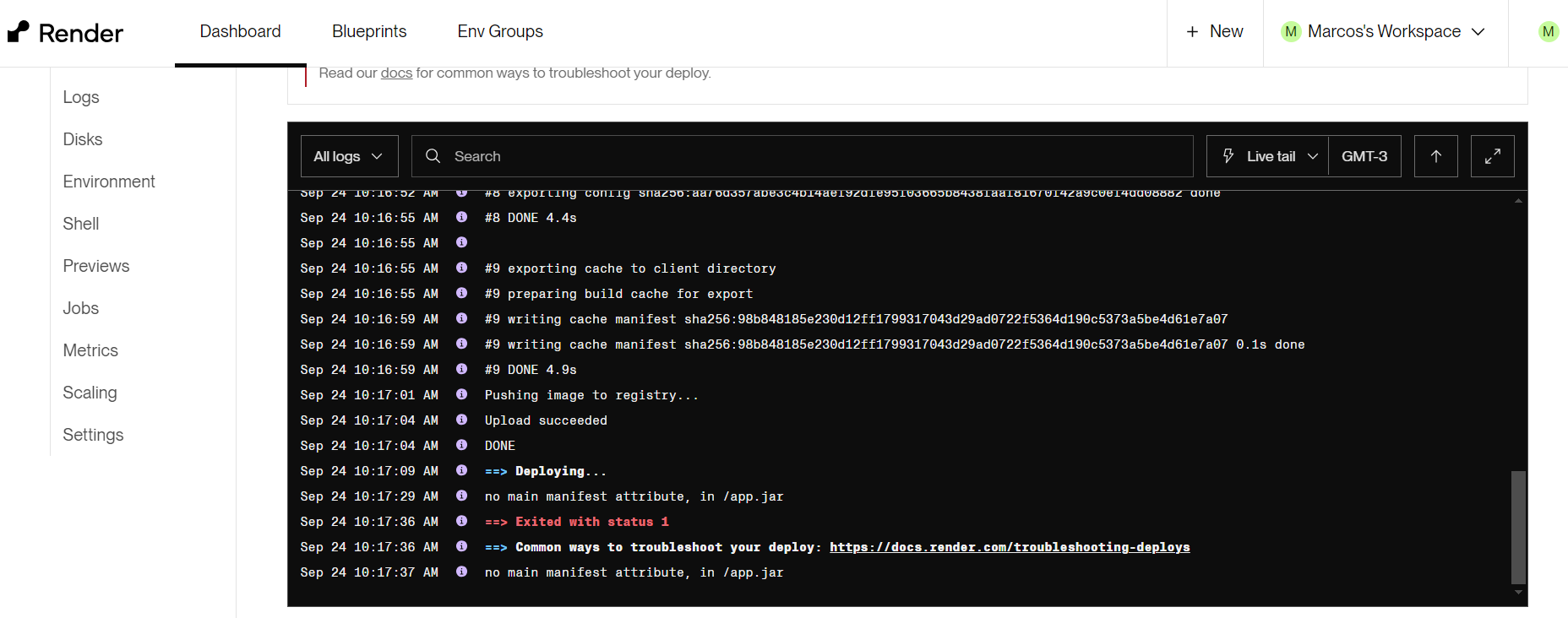The image size is (1568, 618).
Task: Click the 10:17:37 AM timestamp
Action: click(x=369, y=572)
